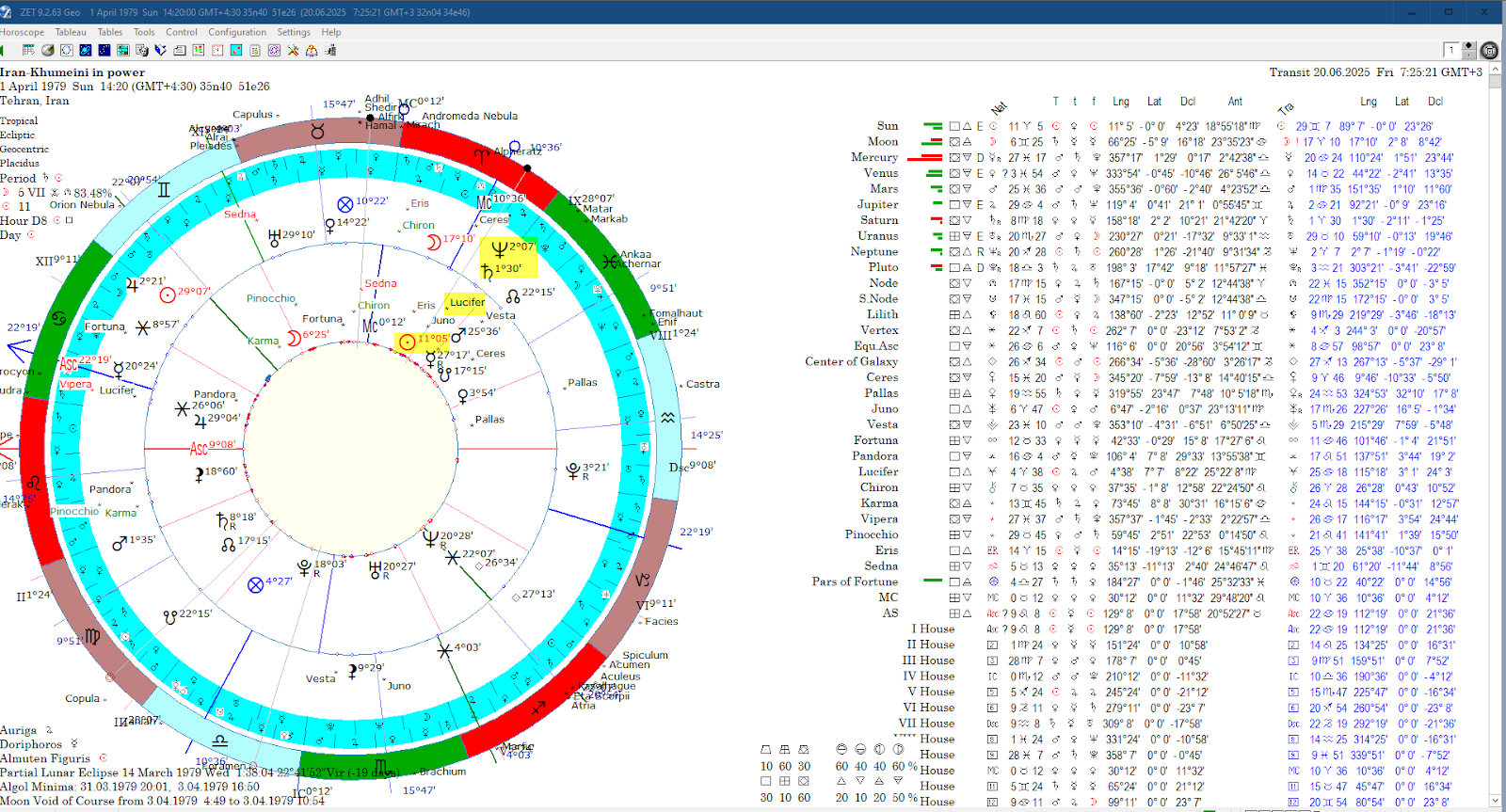Screen dimensions: 1506x812
Task: Open the blue planet orbit toolbar icon
Action: [x=85, y=50]
